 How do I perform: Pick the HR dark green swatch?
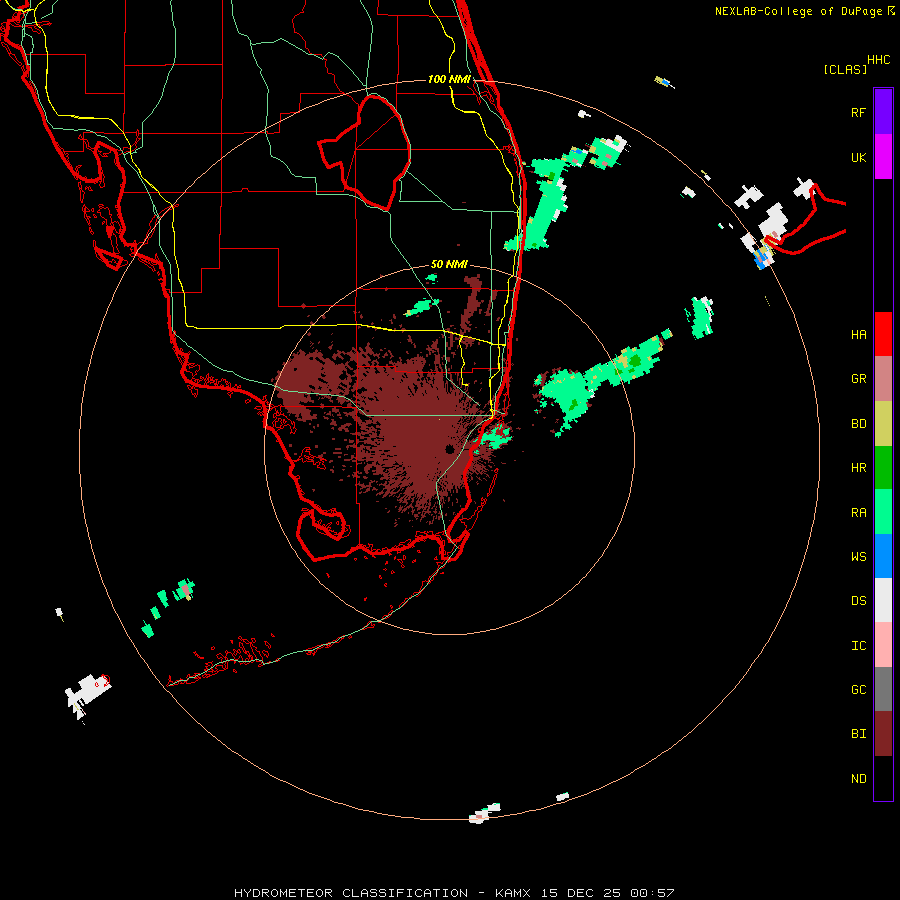coord(883,468)
